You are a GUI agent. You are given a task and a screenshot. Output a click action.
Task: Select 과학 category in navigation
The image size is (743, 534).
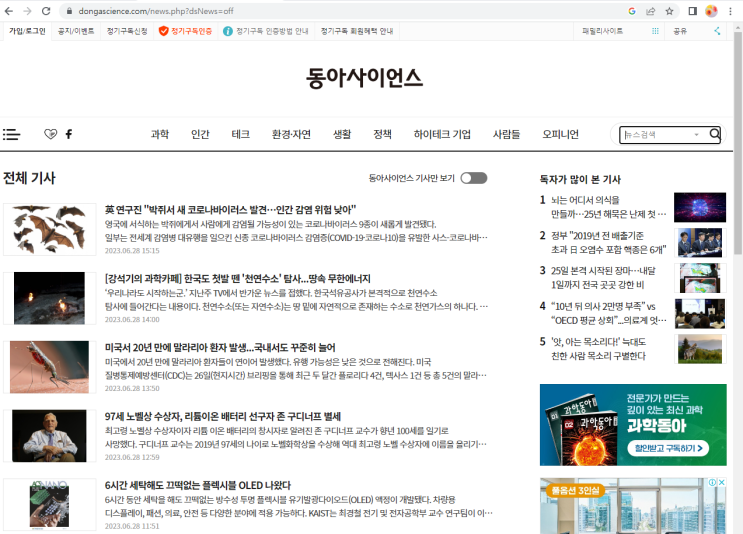coord(160,134)
